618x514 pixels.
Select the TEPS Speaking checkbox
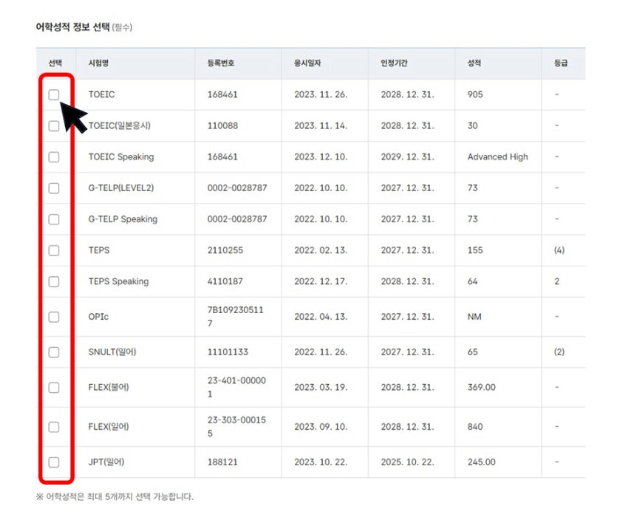coord(54,281)
